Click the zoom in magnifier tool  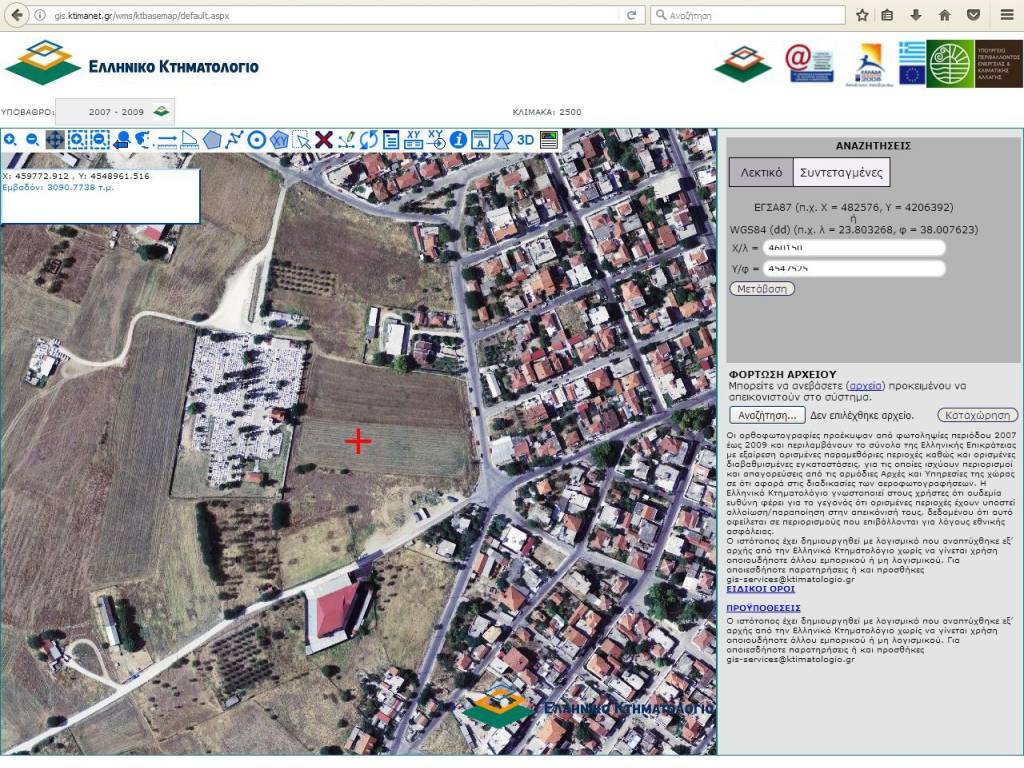tap(10, 140)
